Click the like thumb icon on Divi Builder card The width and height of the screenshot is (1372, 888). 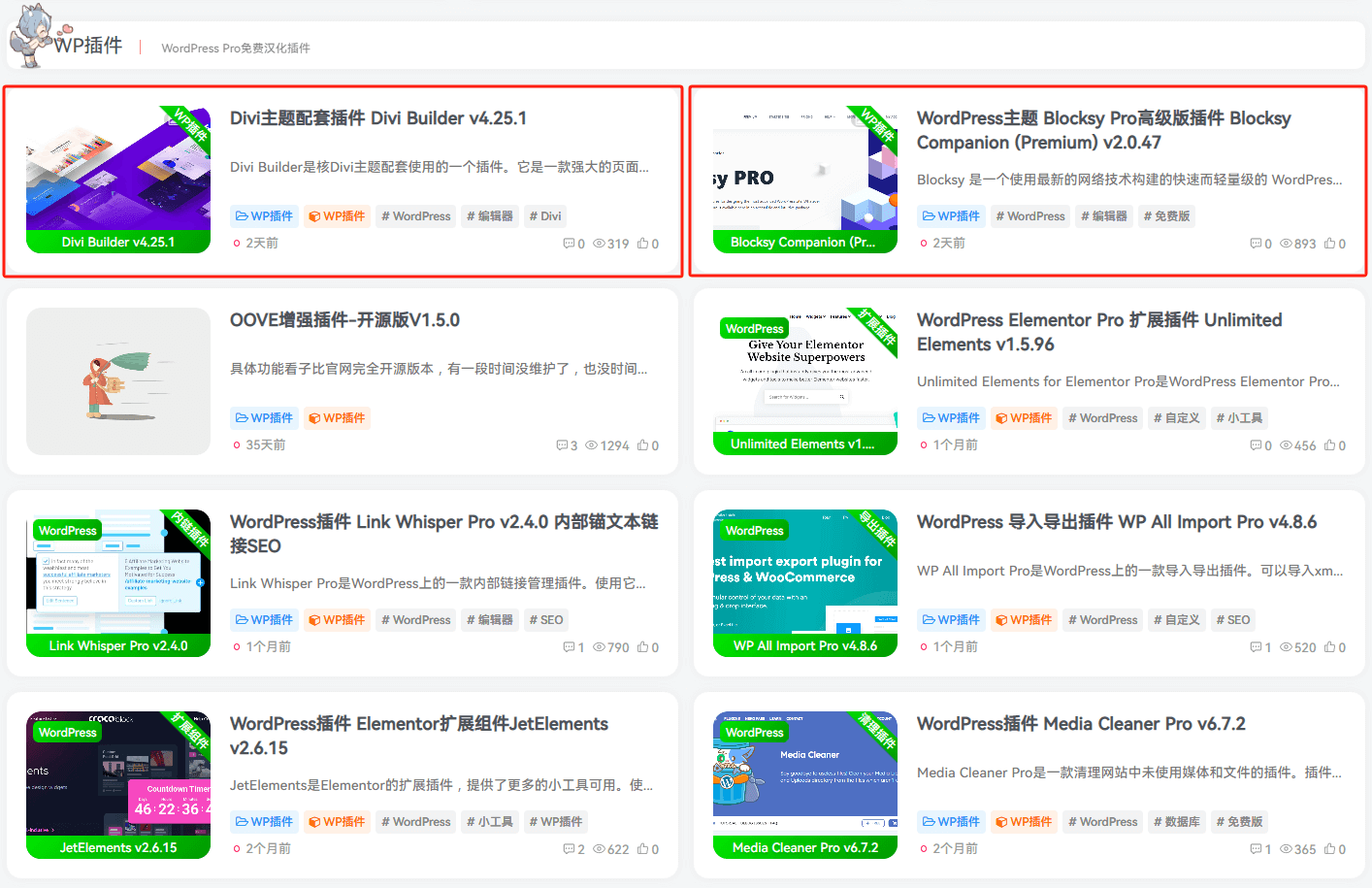pyautogui.click(x=642, y=244)
